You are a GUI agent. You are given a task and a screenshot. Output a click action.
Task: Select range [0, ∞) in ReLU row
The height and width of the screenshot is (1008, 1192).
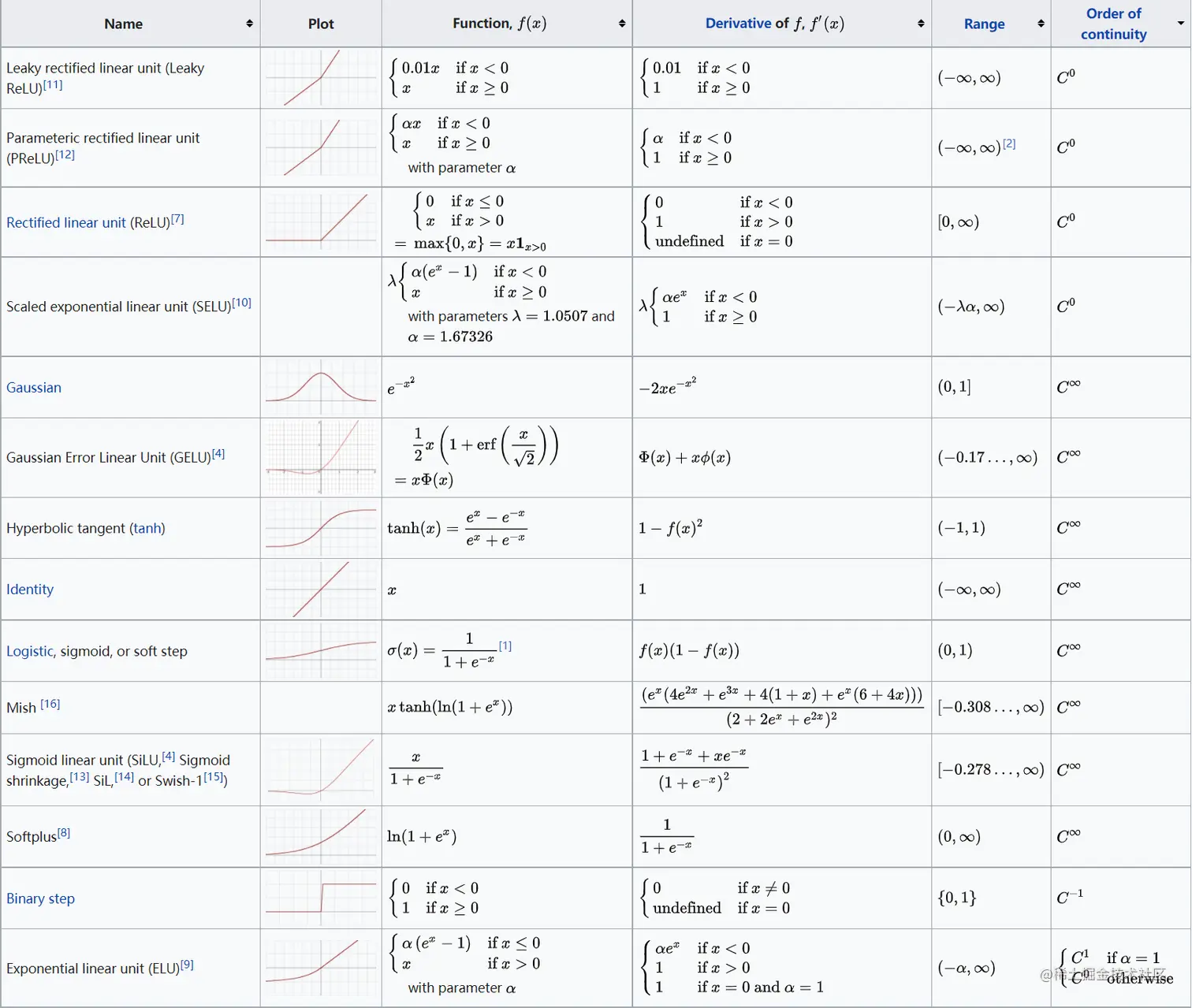pos(959,222)
